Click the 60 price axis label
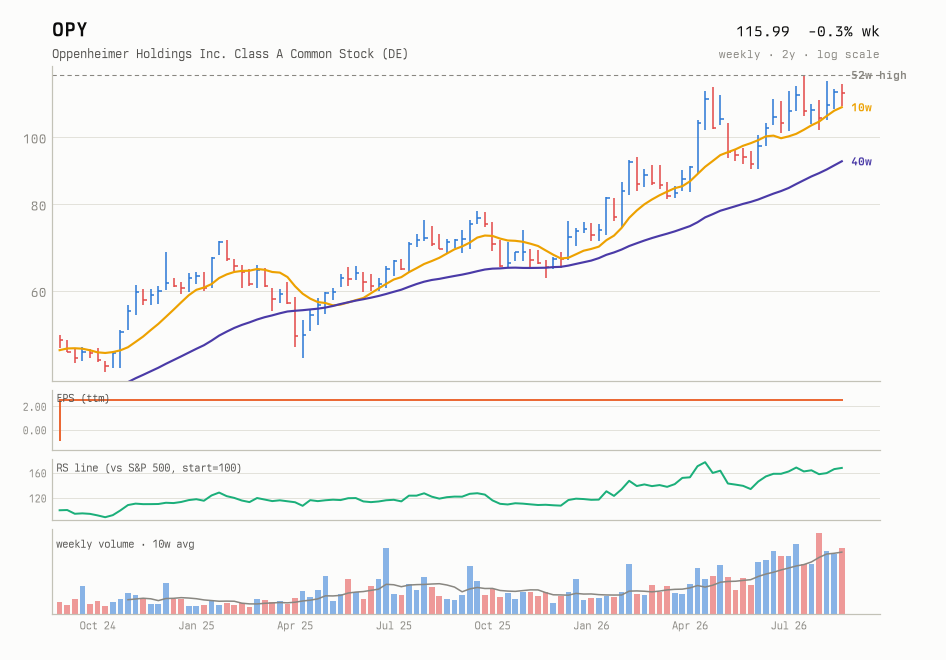This screenshot has height=660, width=946. 39,293
